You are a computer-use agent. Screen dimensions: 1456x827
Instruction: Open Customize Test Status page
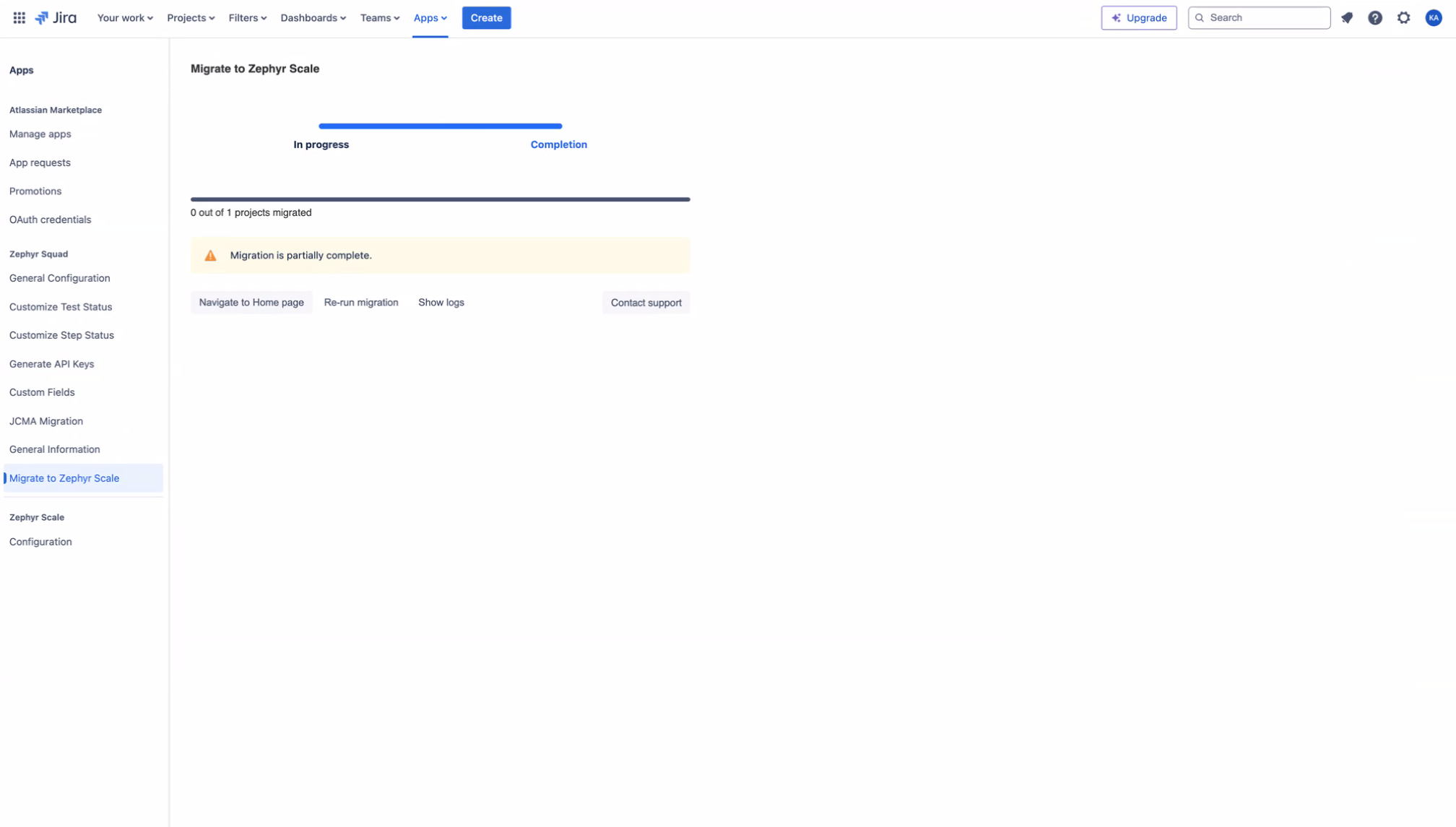coord(61,307)
